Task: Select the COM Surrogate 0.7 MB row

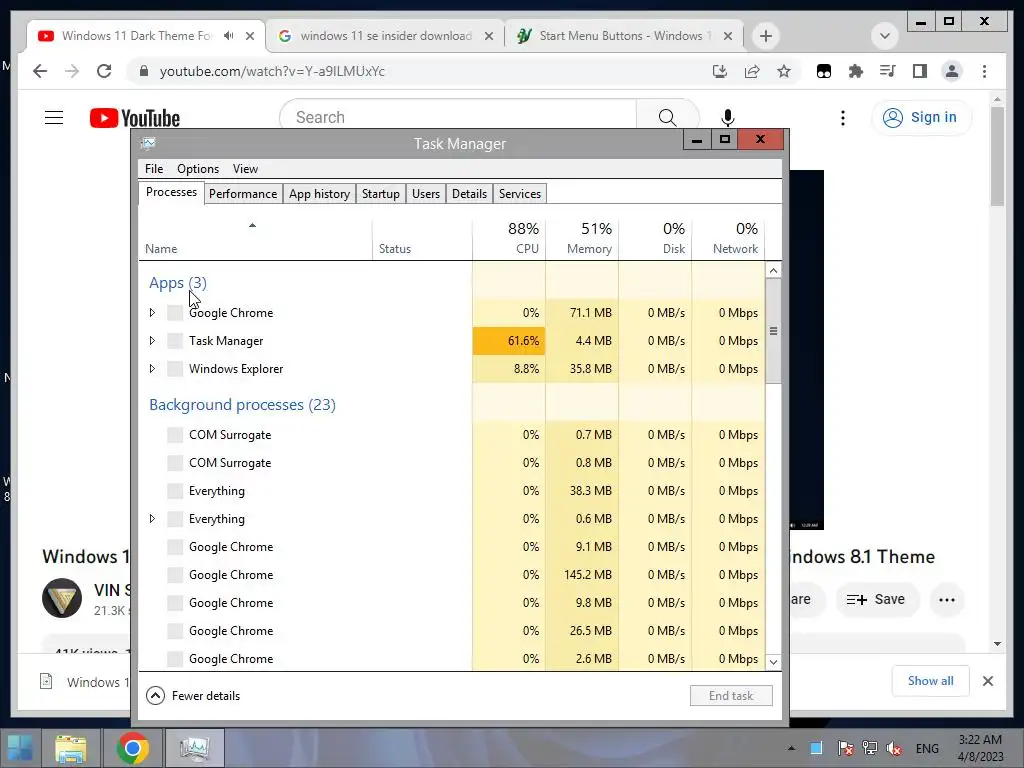Action: pyautogui.click(x=451, y=435)
